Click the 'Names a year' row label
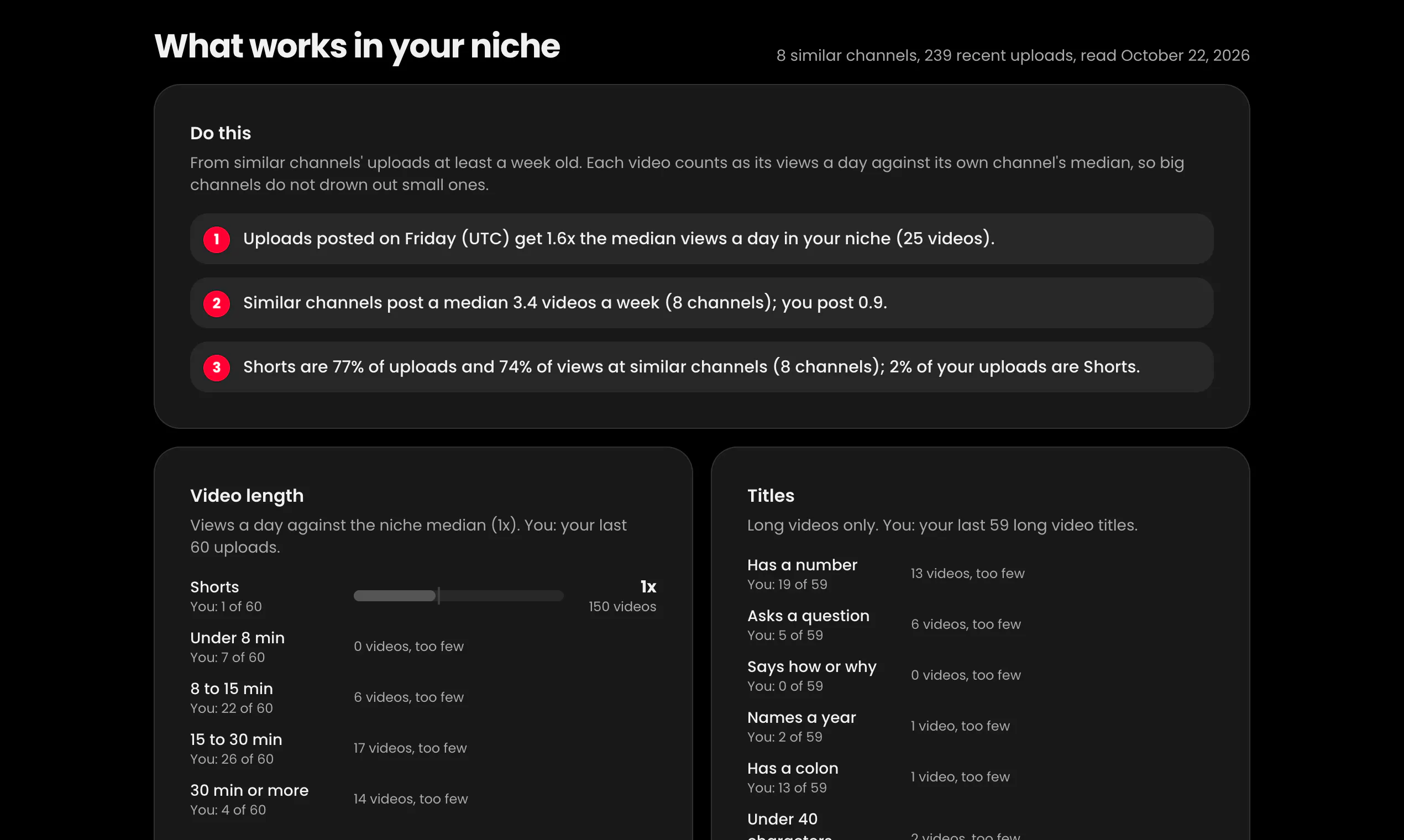This screenshot has width=1404, height=840. click(801, 718)
